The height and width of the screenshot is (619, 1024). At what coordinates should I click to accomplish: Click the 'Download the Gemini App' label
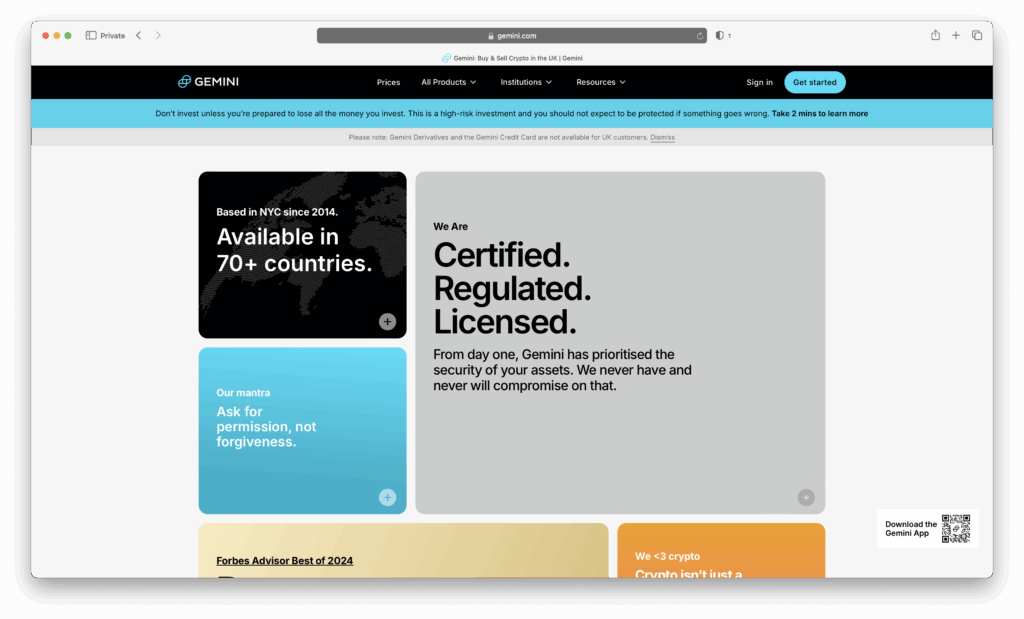click(x=911, y=529)
